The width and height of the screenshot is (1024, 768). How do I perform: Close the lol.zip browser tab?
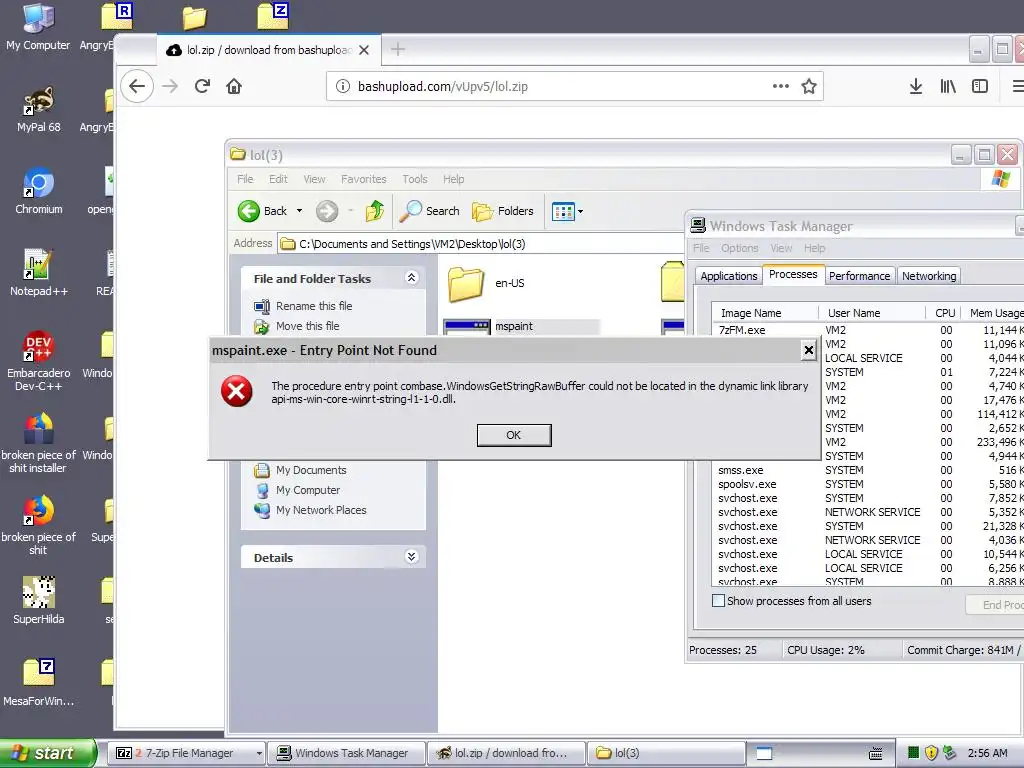[364, 50]
